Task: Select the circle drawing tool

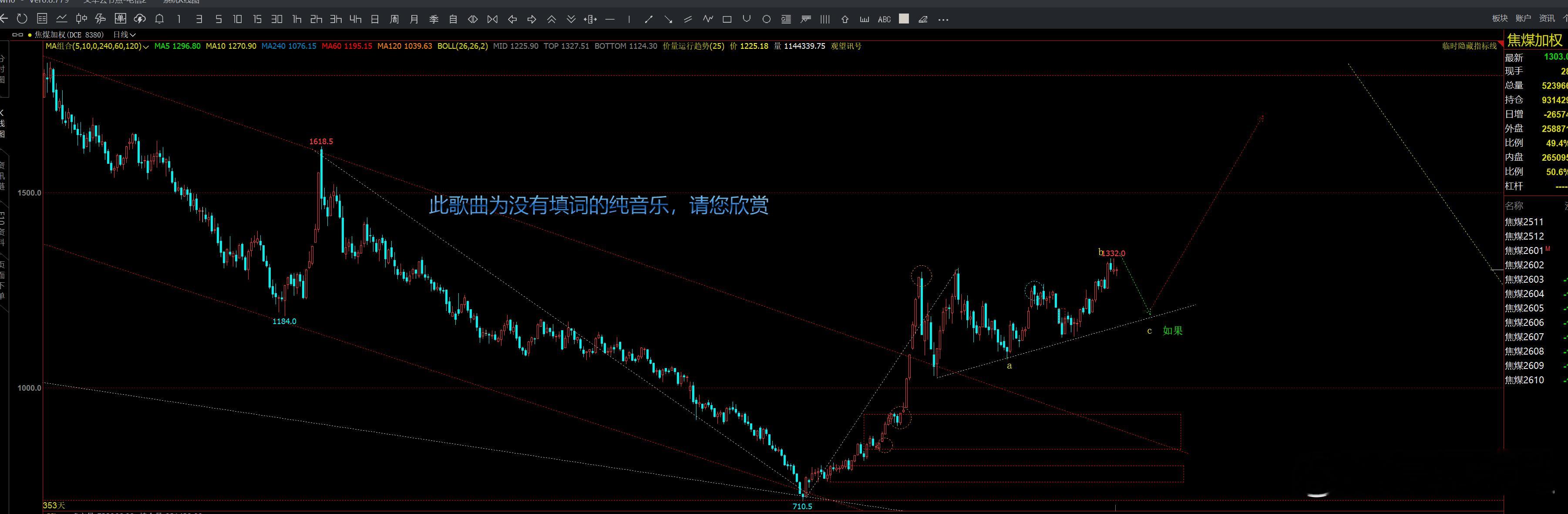Action: point(767,20)
